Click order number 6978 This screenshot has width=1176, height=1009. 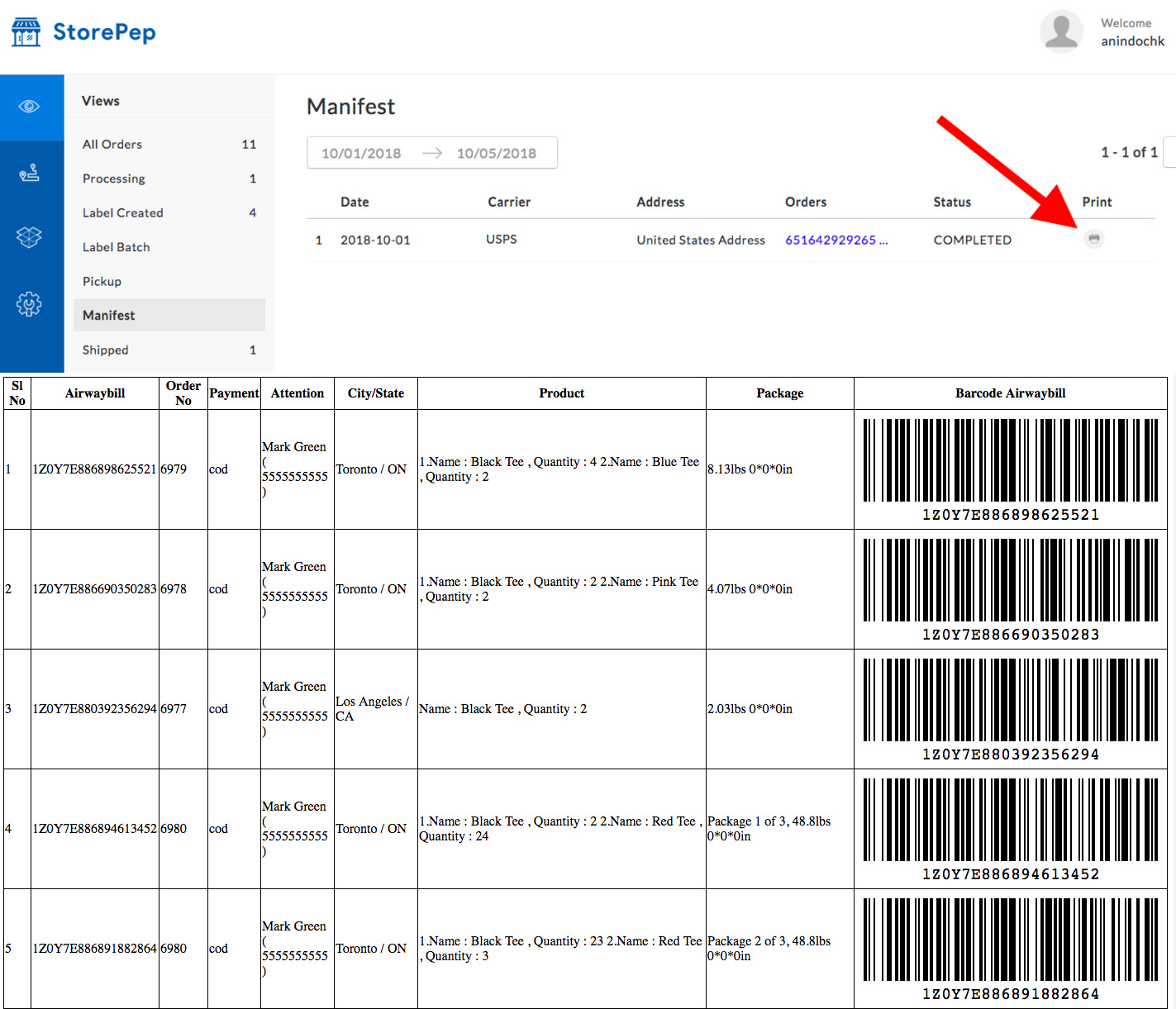click(174, 589)
